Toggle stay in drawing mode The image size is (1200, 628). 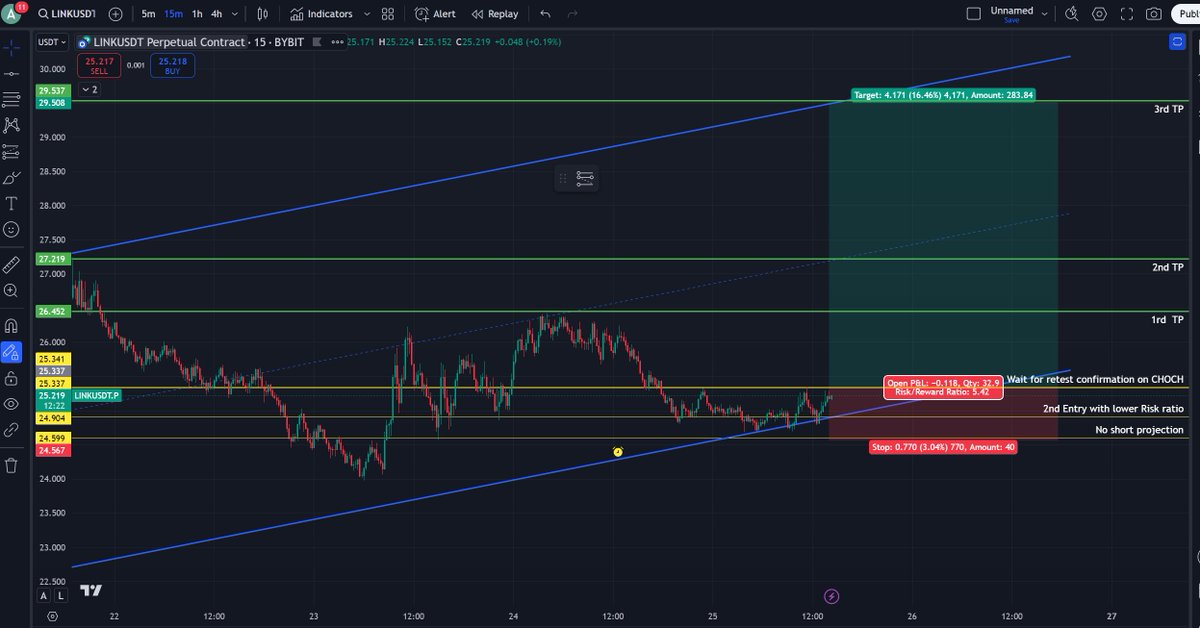pos(11,351)
